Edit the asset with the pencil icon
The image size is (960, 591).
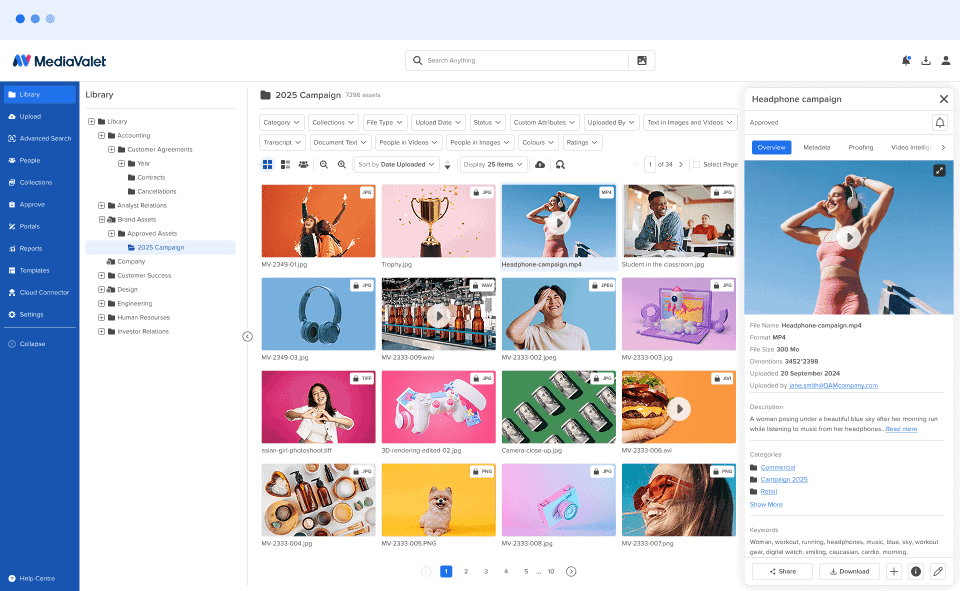(938, 571)
